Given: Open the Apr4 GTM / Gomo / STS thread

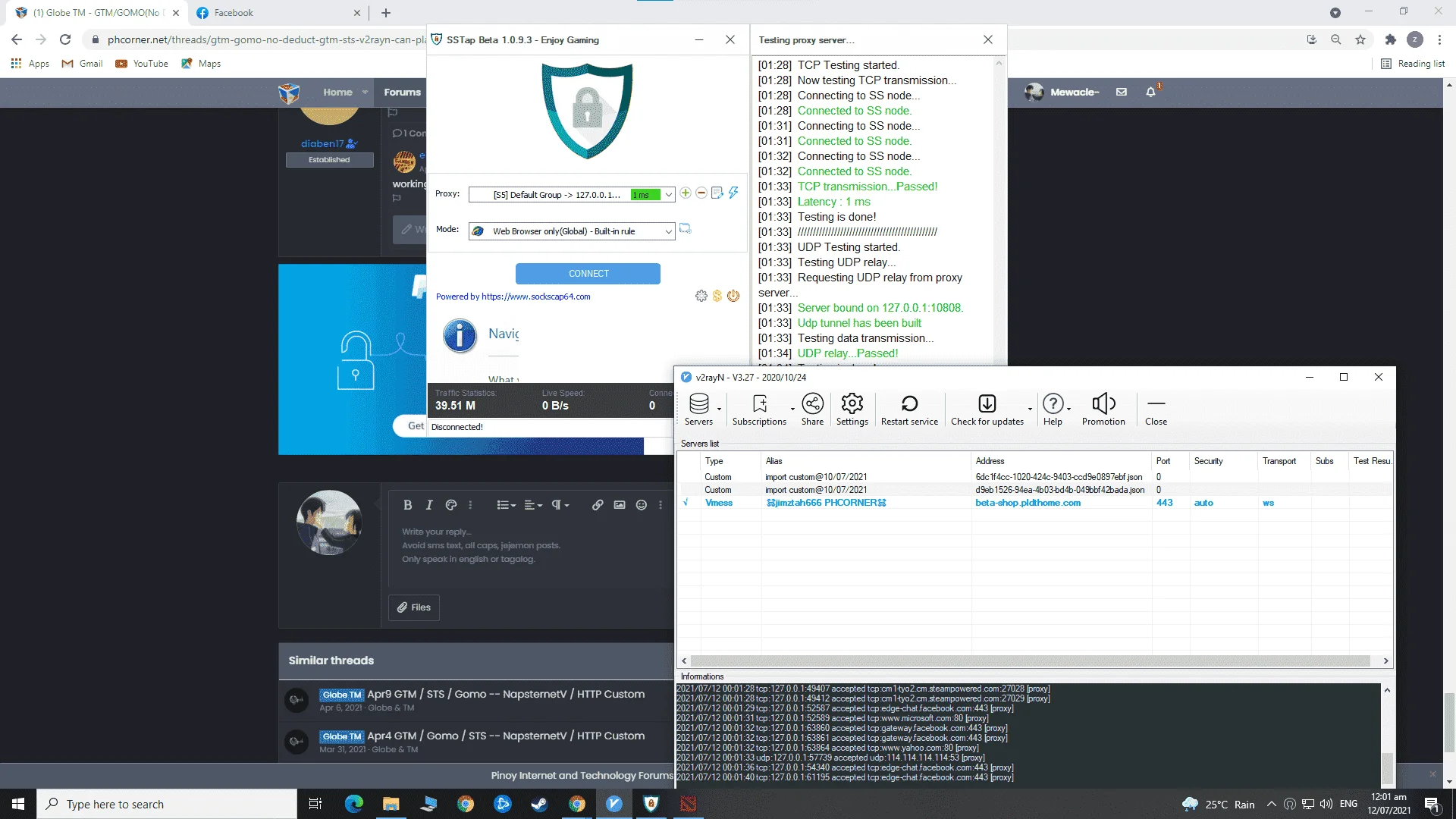Looking at the screenshot, I should (x=506, y=736).
